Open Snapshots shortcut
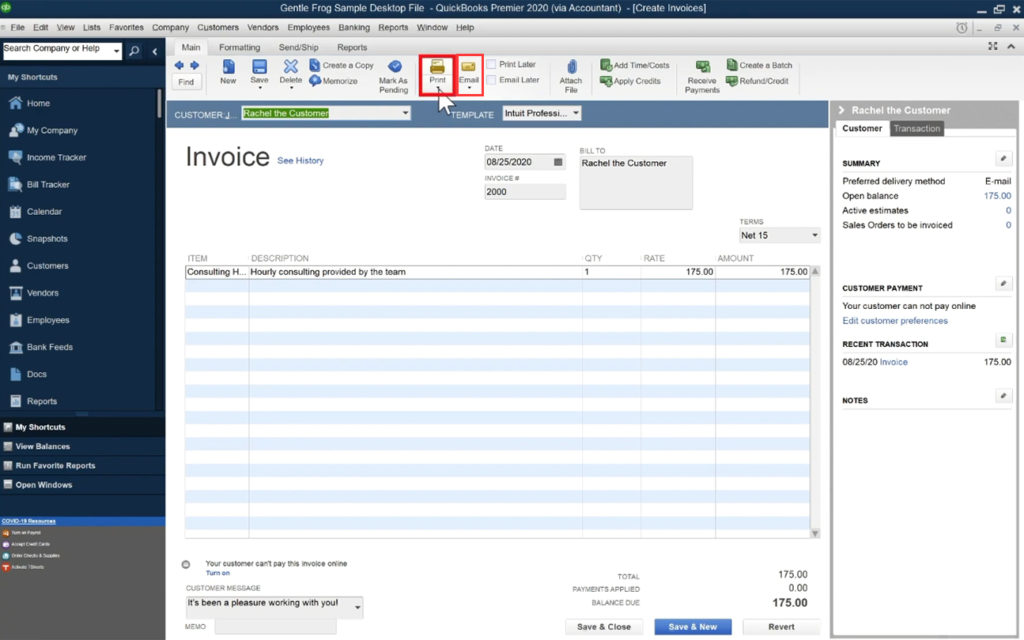The width and height of the screenshot is (1024, 640). tap(47, 239)
